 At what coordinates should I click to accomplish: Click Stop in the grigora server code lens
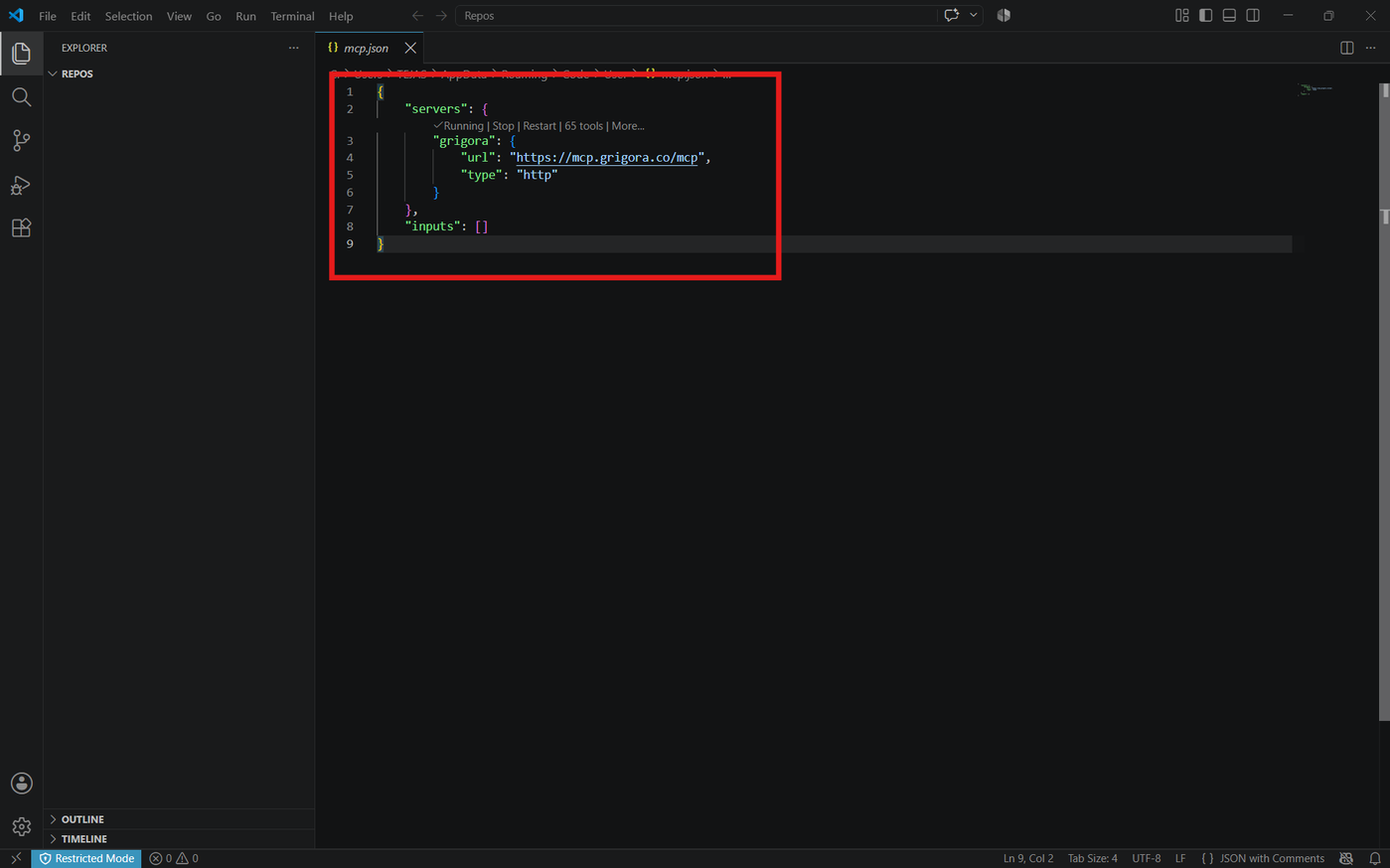click(x=504, y=126)
